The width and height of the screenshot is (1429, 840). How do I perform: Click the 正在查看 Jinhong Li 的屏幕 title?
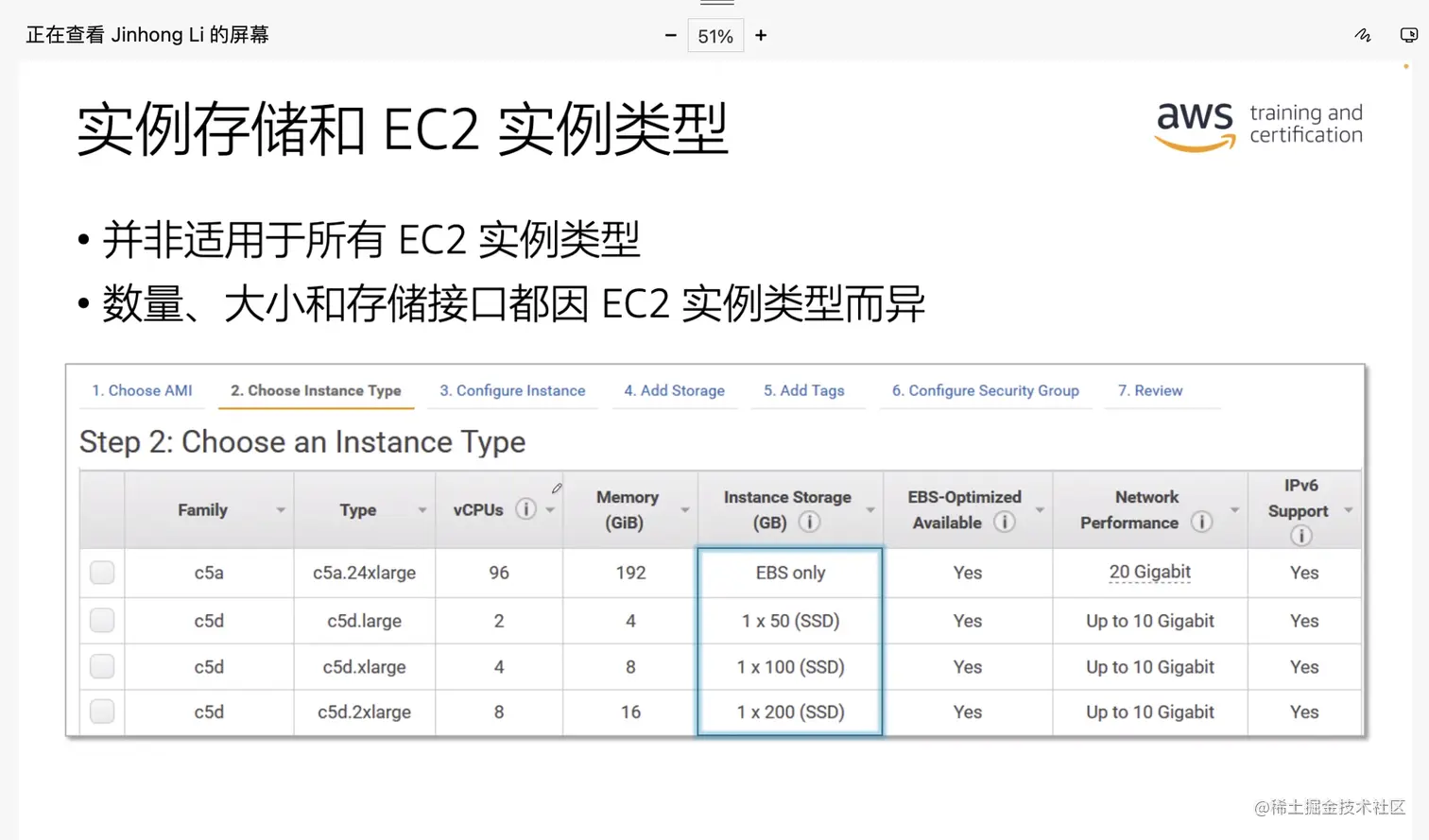(147, 35)
